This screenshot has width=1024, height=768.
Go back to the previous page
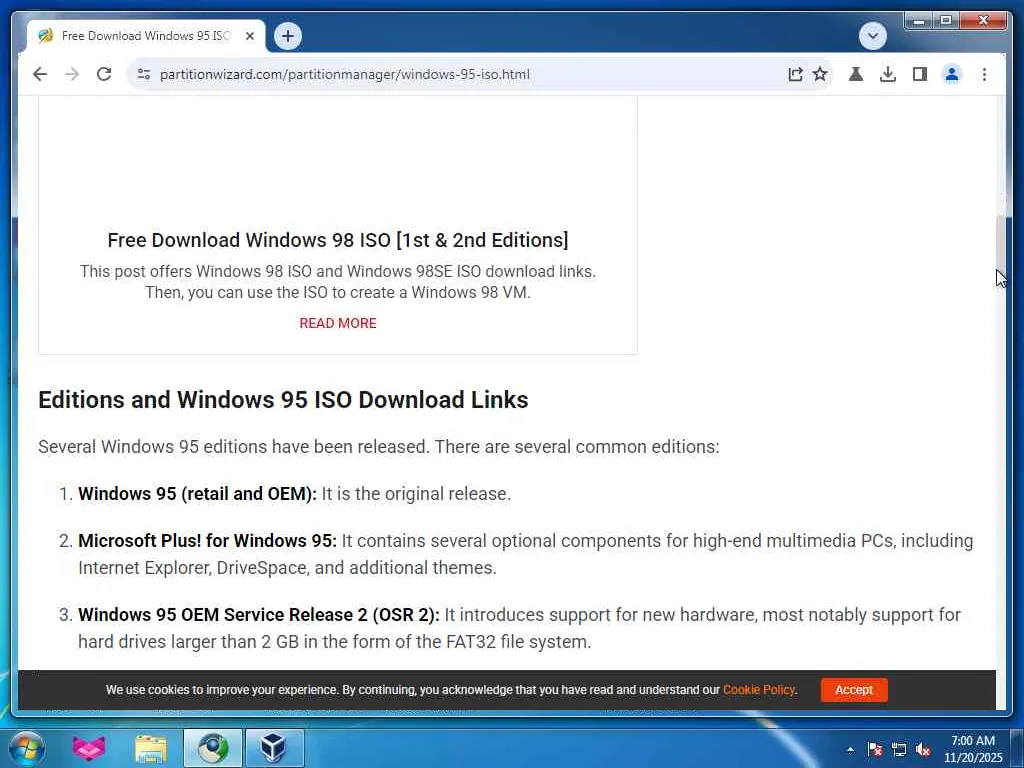pyautogui.click(x=40, y=74)
